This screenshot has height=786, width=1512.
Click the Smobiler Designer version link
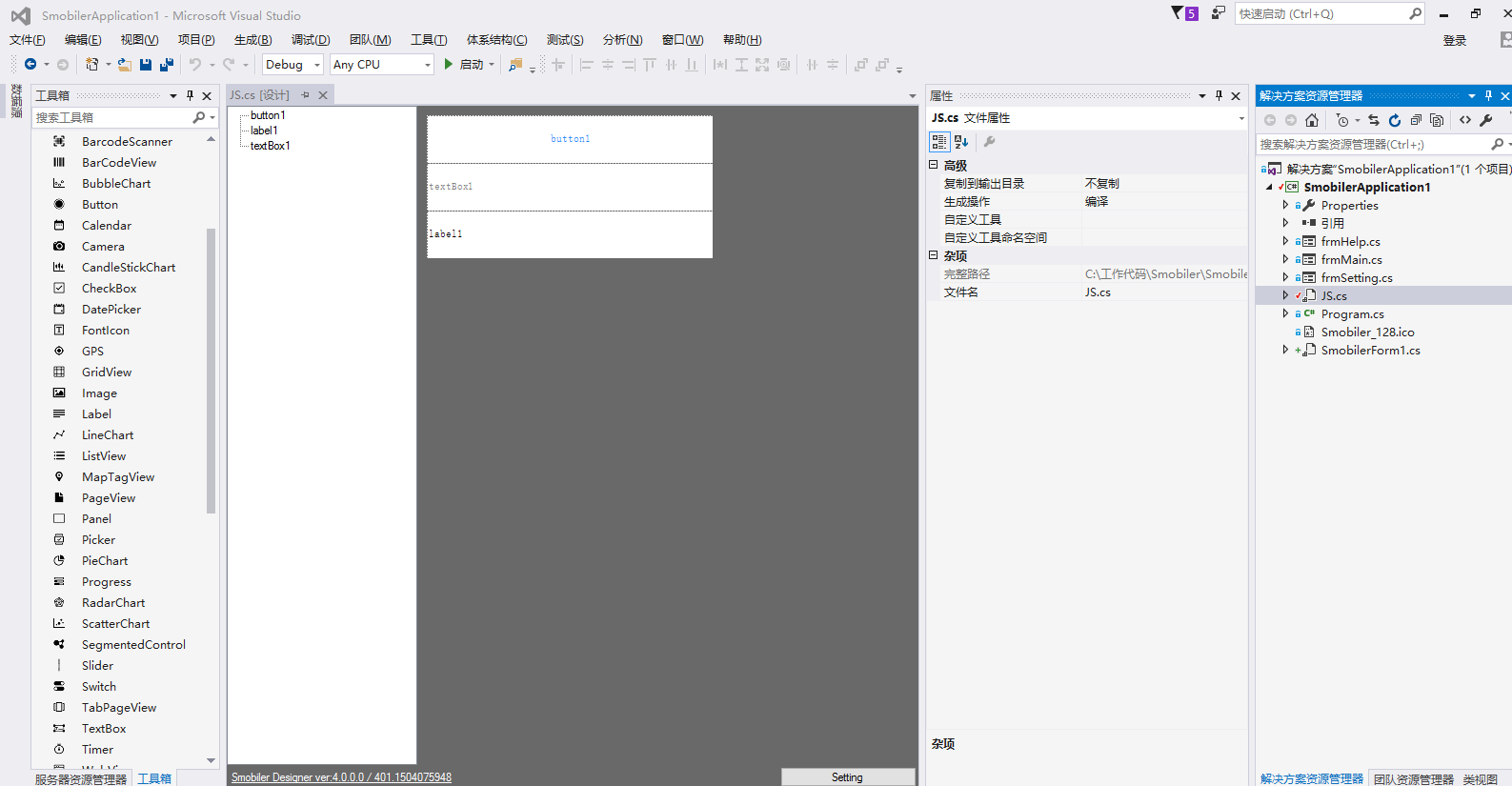(x=341, y=777)
